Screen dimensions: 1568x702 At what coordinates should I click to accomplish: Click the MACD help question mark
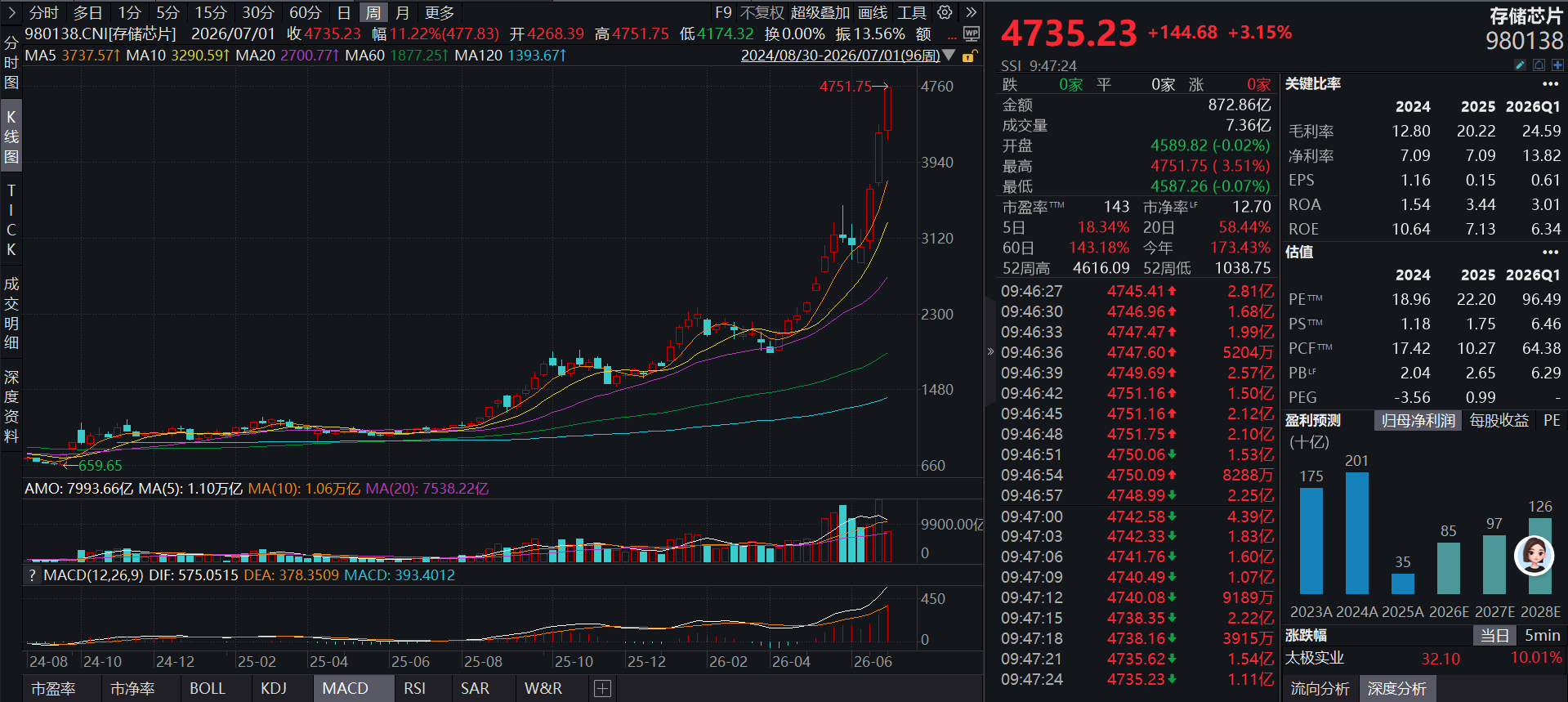click(32, 575)
